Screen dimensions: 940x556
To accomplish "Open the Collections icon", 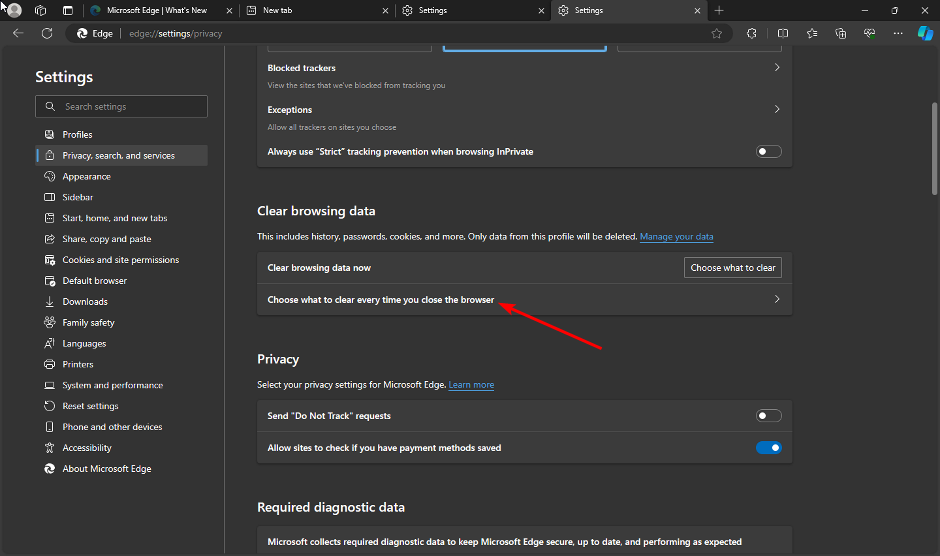I will [x=840, y=34].
